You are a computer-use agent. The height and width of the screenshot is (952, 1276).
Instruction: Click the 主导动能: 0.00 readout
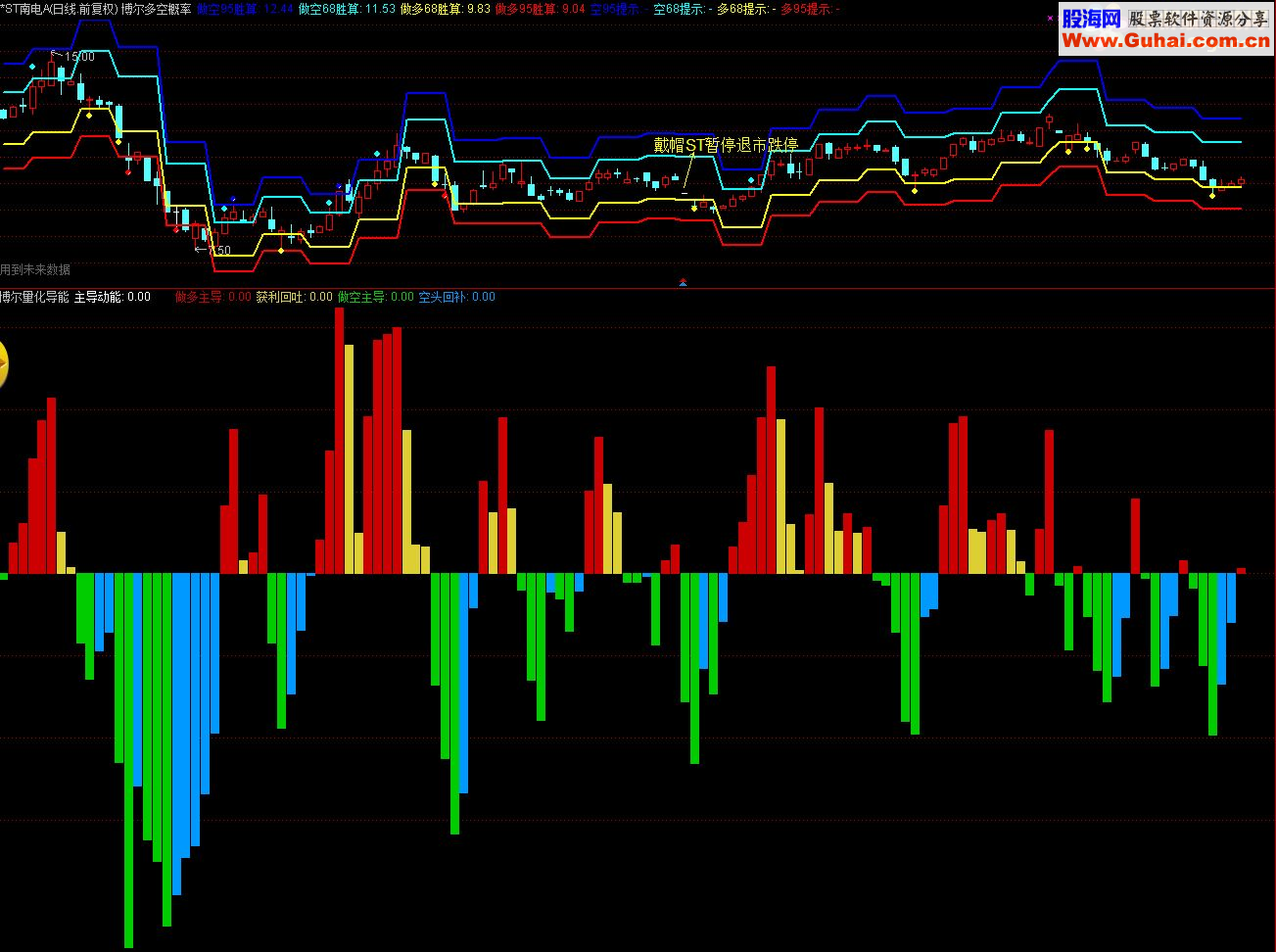tap(113, 297)
